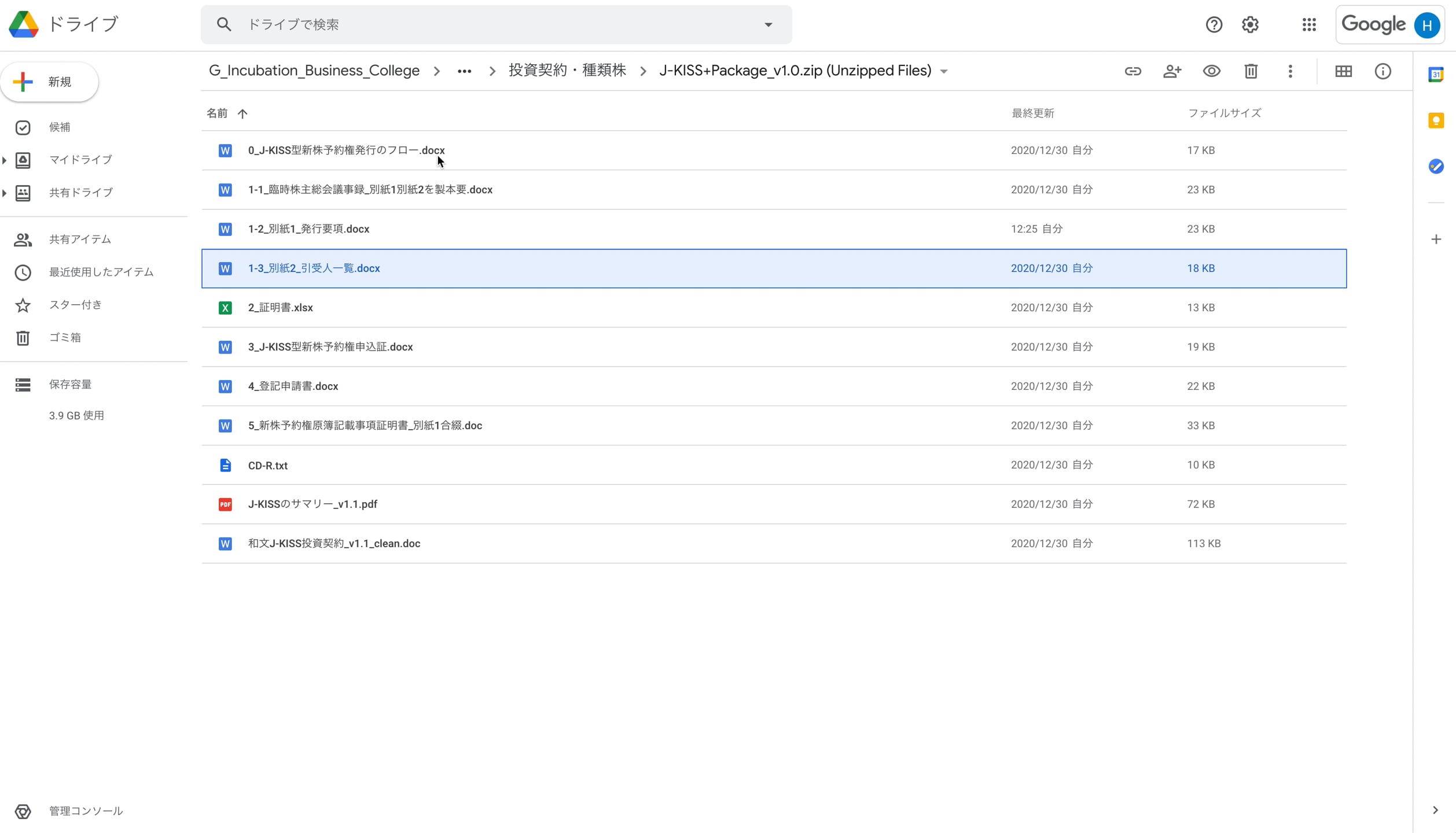
Task: Open the Google Calendar side panel icon
Action: (x=1436, y=75)
